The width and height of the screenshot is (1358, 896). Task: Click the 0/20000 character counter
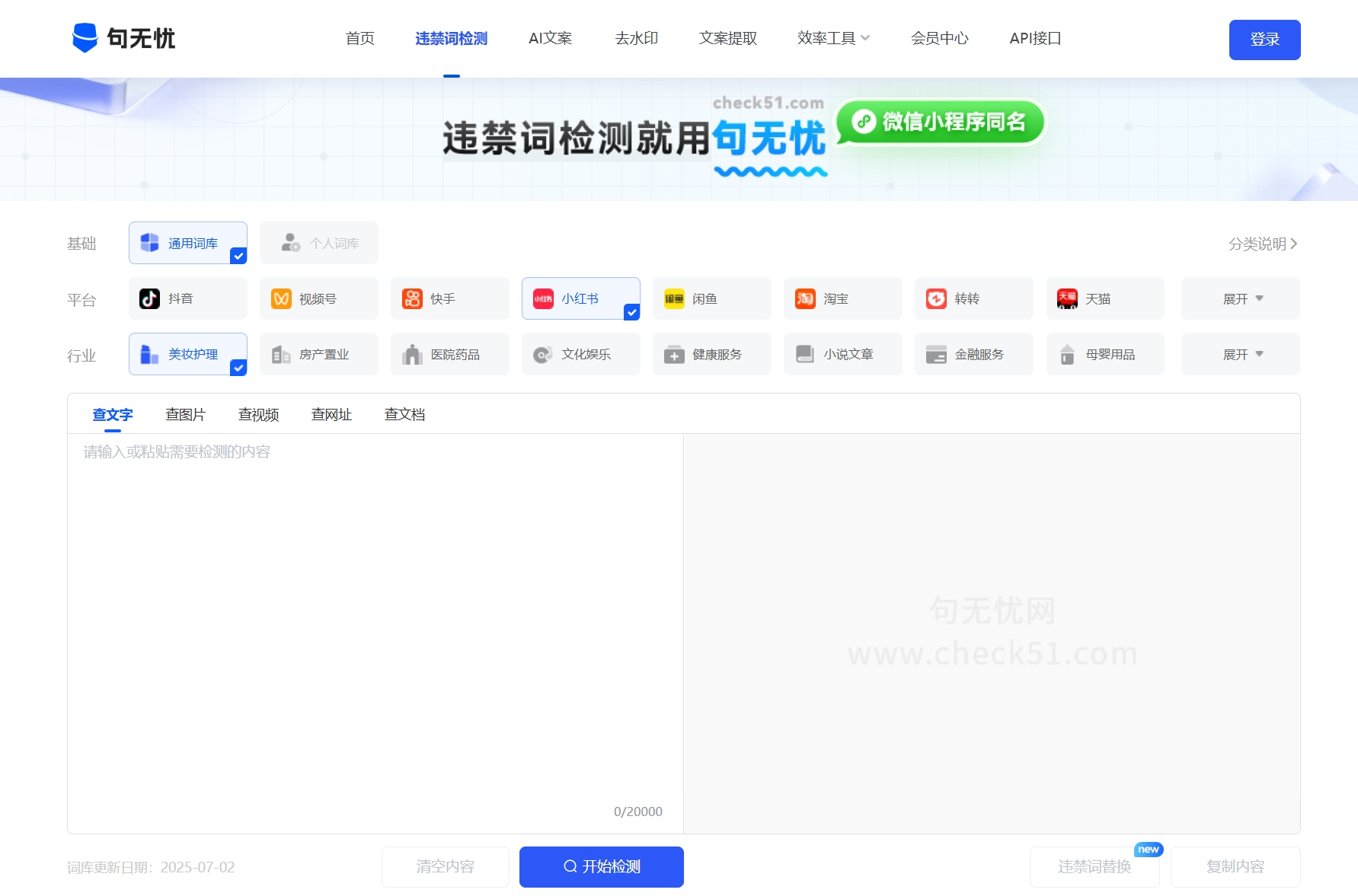coord(638,812)
